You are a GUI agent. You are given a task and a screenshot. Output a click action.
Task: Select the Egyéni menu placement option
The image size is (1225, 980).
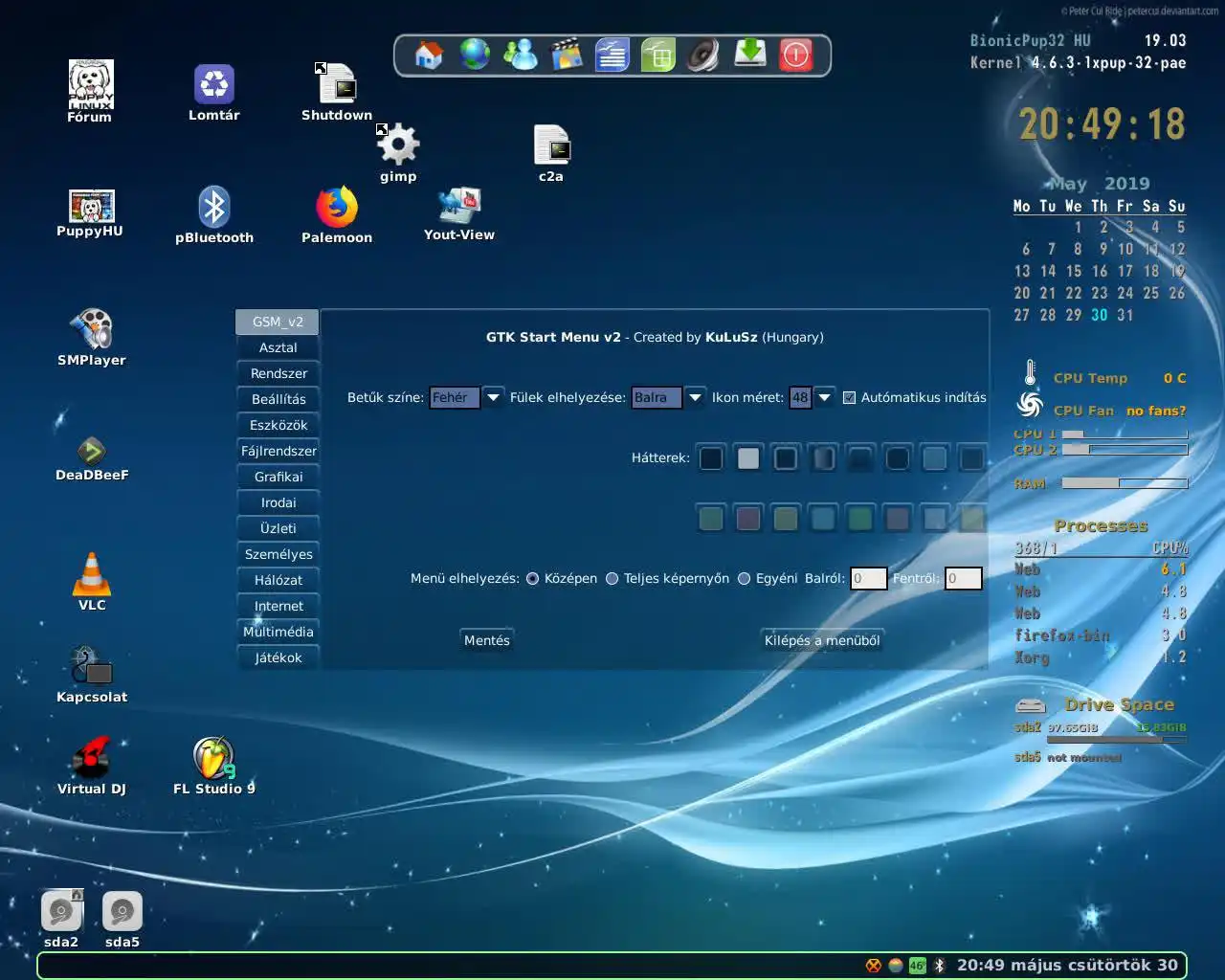point(744,578)
